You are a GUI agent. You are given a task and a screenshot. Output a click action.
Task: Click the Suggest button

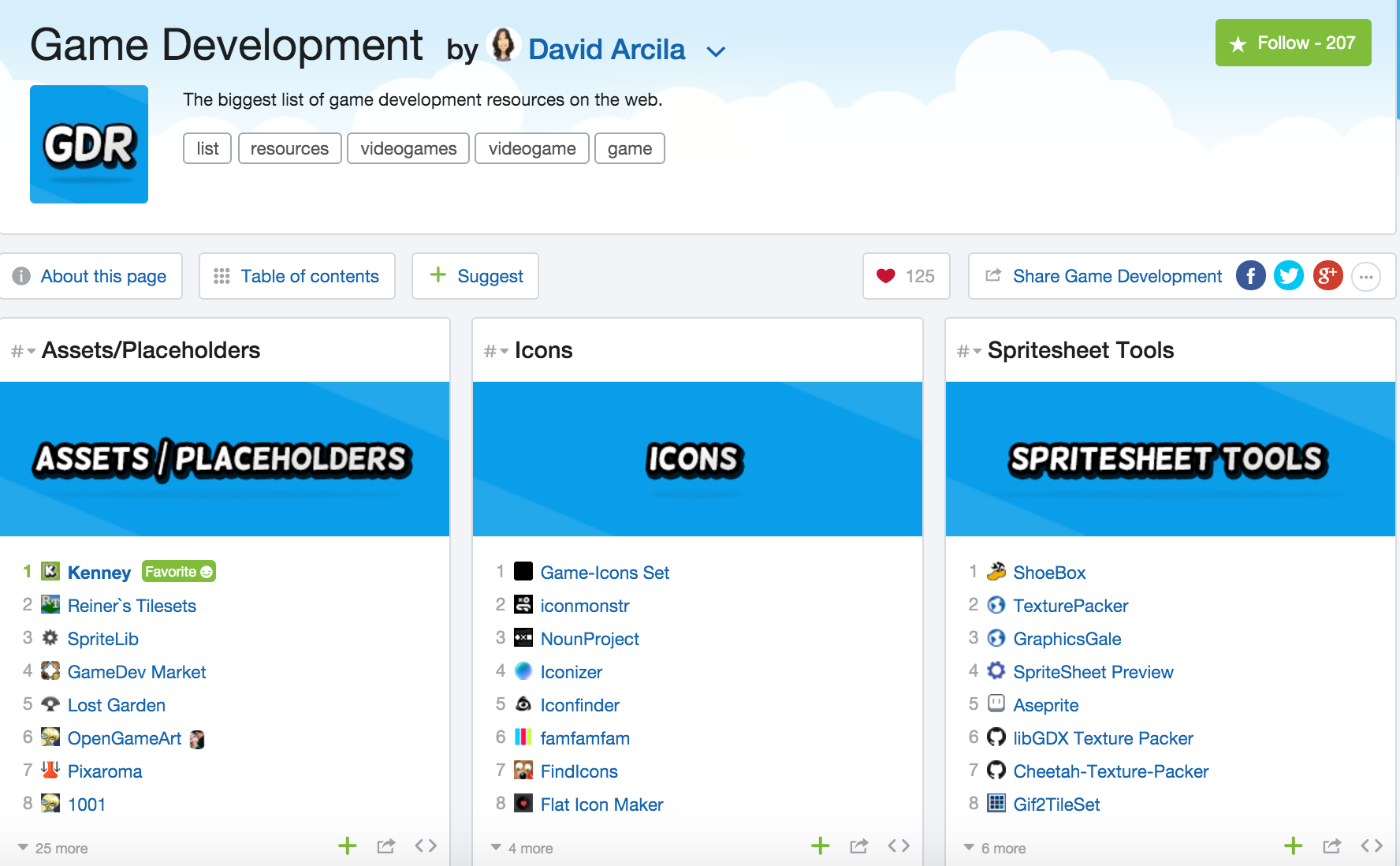[475, 276]
